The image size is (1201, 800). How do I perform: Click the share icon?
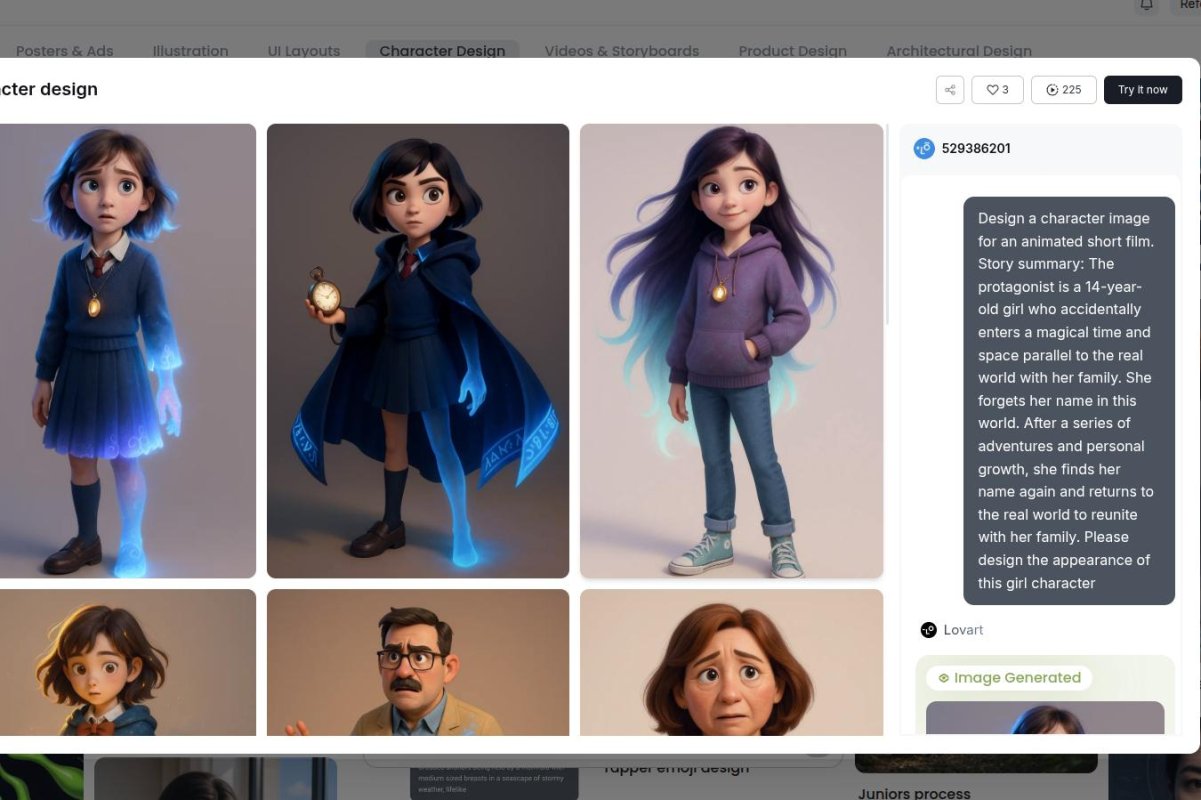pyautogui.click(x=948, y=89)
